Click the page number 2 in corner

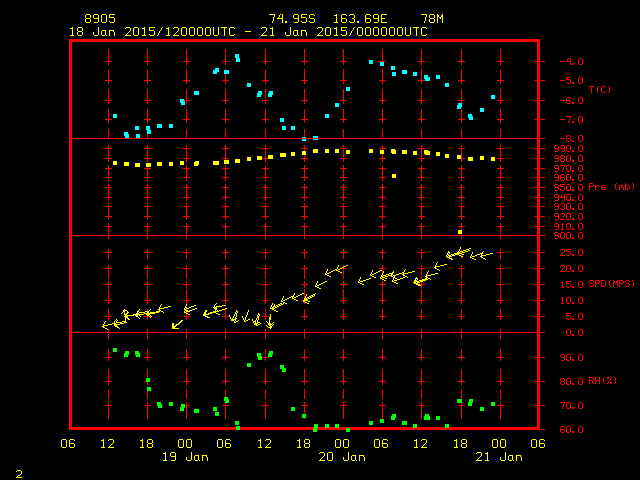[x=19, y=474]
